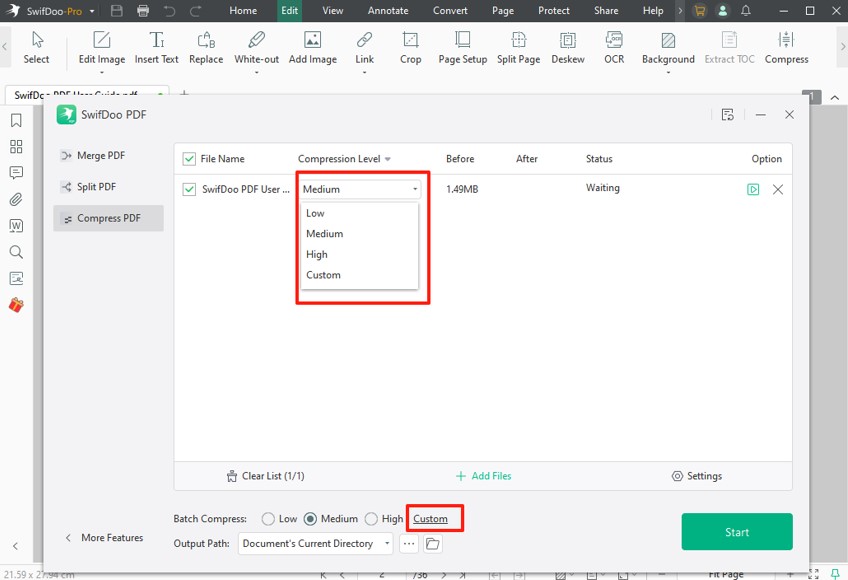Open the Background tool
Screen dimensions: 848x580
668,48
